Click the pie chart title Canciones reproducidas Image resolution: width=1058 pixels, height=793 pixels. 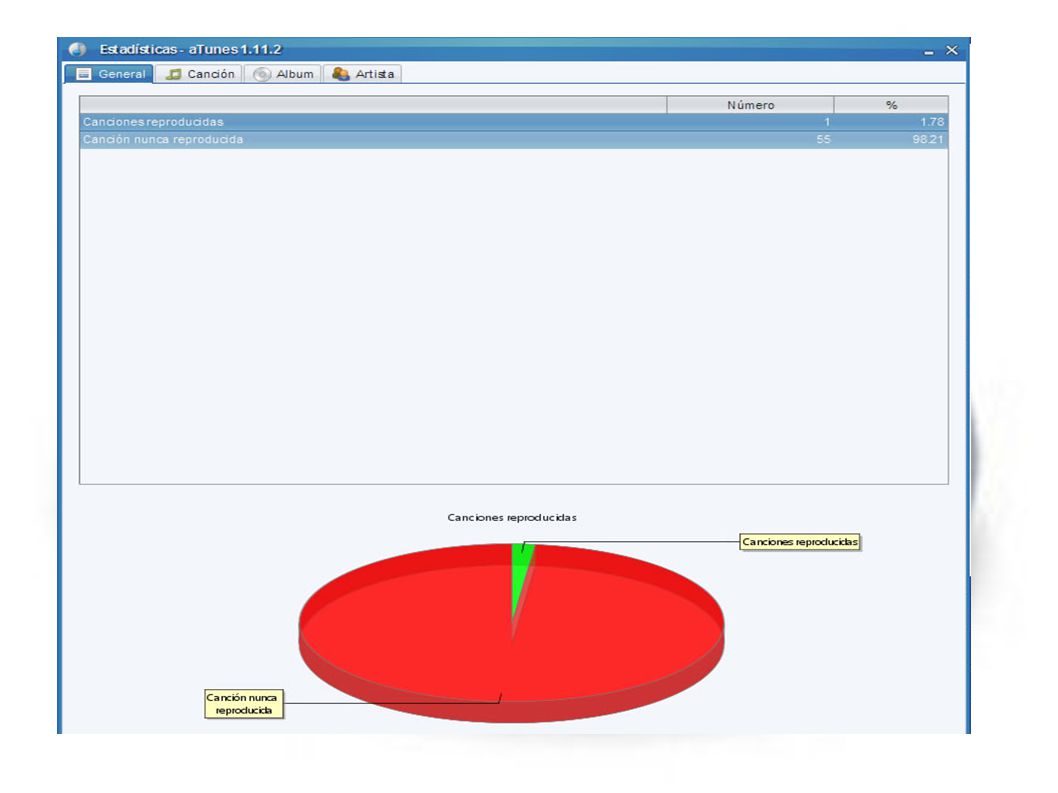pyautogui.click(x=511, y=518)
